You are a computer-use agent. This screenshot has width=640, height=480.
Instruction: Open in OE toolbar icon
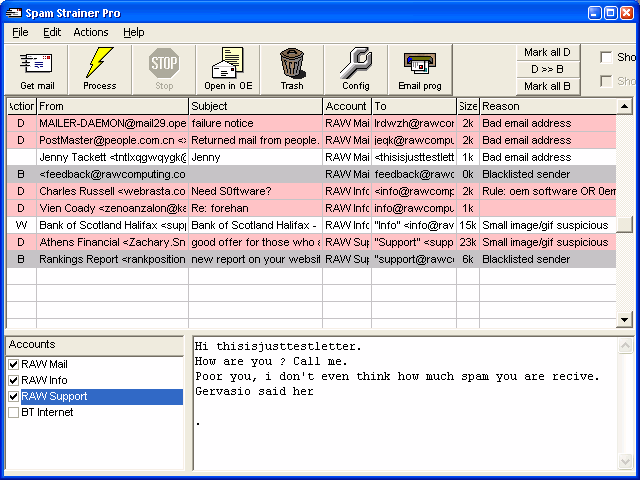(x=228, y=63)
